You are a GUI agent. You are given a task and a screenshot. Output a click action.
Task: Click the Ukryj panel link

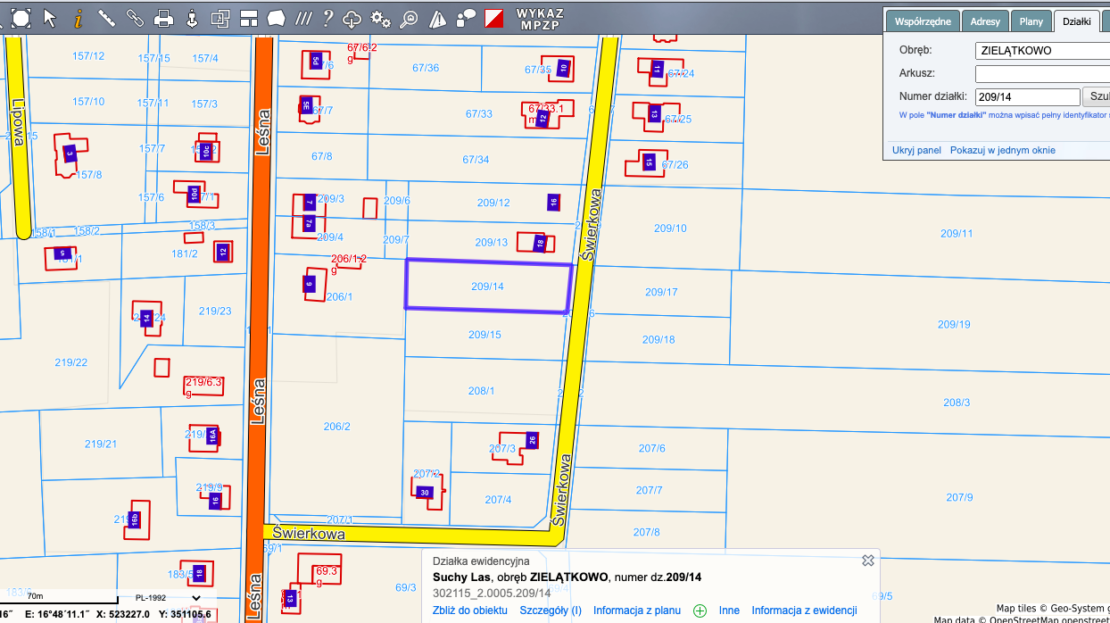click(916, 150)
